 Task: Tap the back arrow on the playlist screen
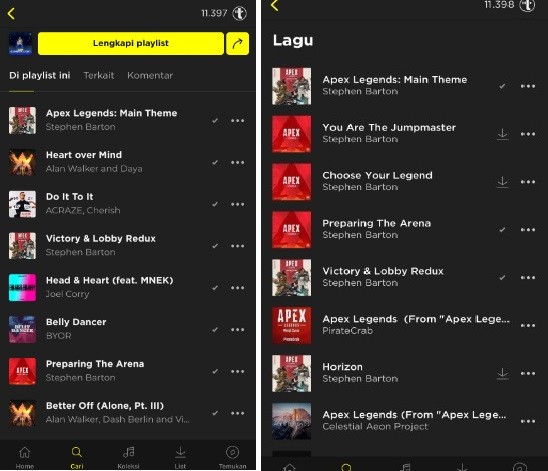click(x=11, y=14)
